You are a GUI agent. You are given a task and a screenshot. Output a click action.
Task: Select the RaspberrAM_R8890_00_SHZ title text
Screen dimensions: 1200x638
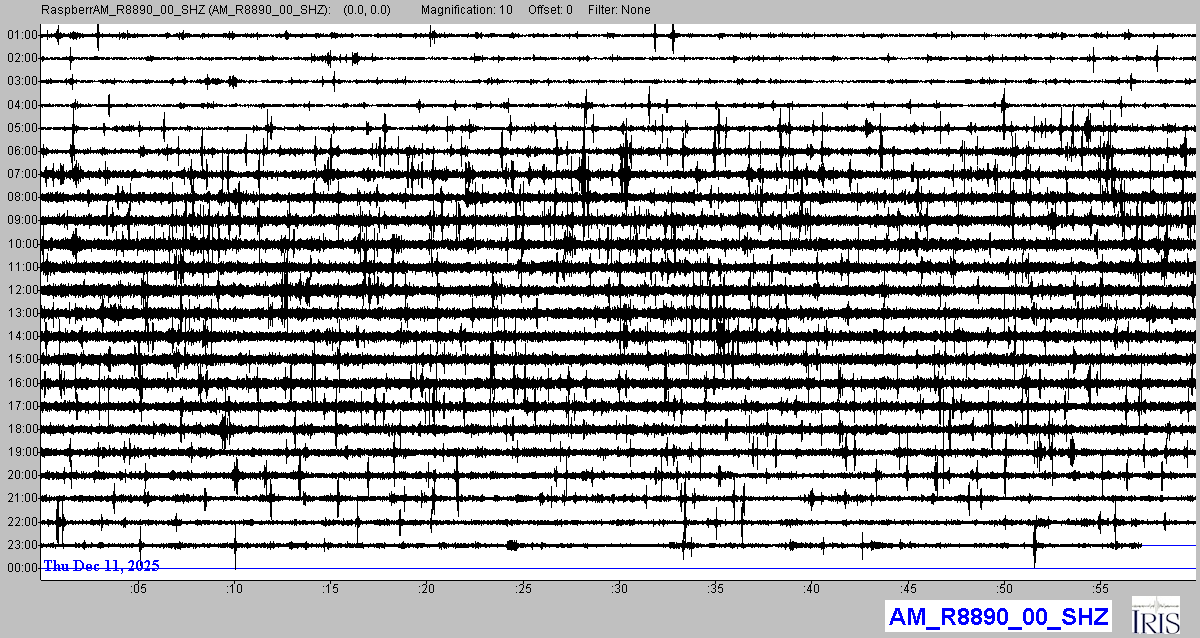point(184,10)
